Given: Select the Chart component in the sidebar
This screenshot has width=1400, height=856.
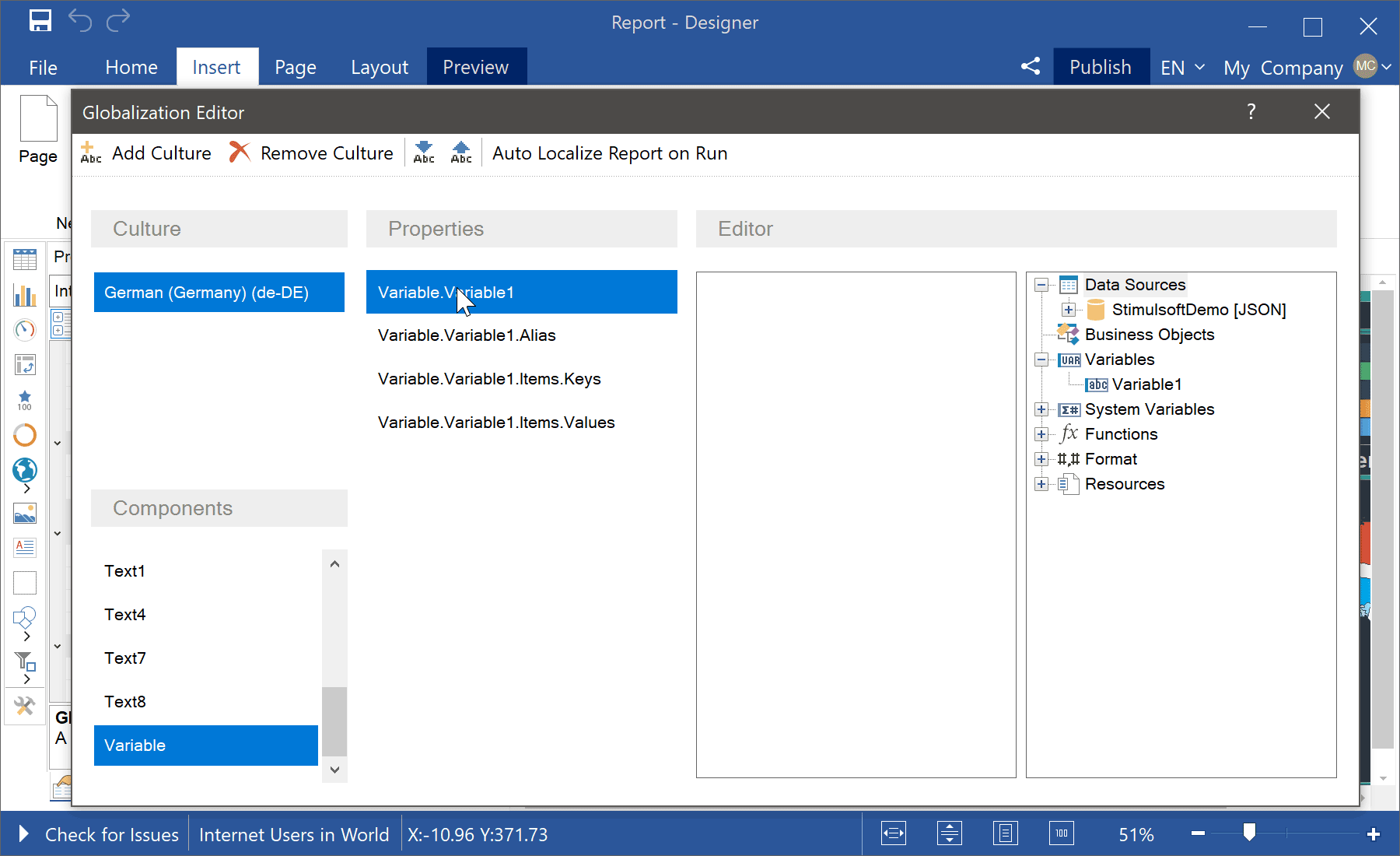Looking at the screenshot, I should [x=25, y=295].
